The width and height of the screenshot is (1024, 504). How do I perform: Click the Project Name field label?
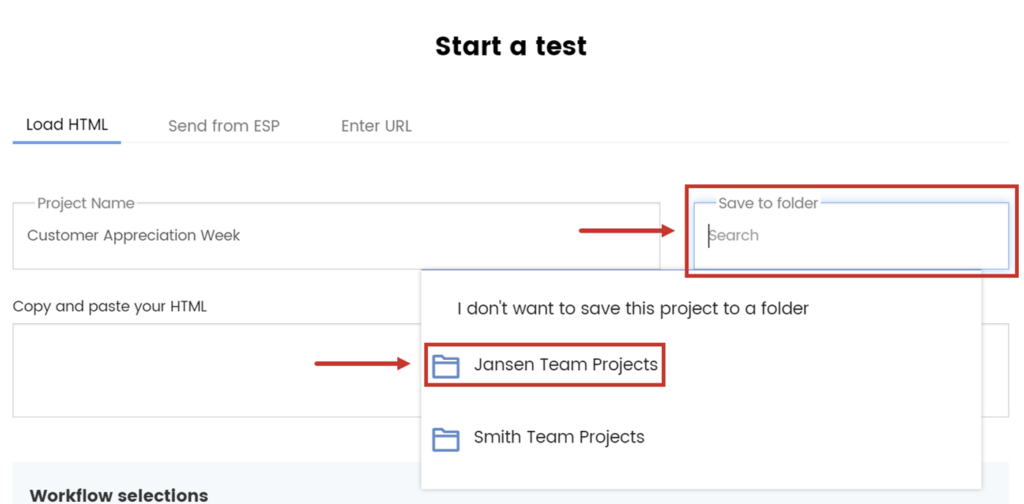point(86,203)
